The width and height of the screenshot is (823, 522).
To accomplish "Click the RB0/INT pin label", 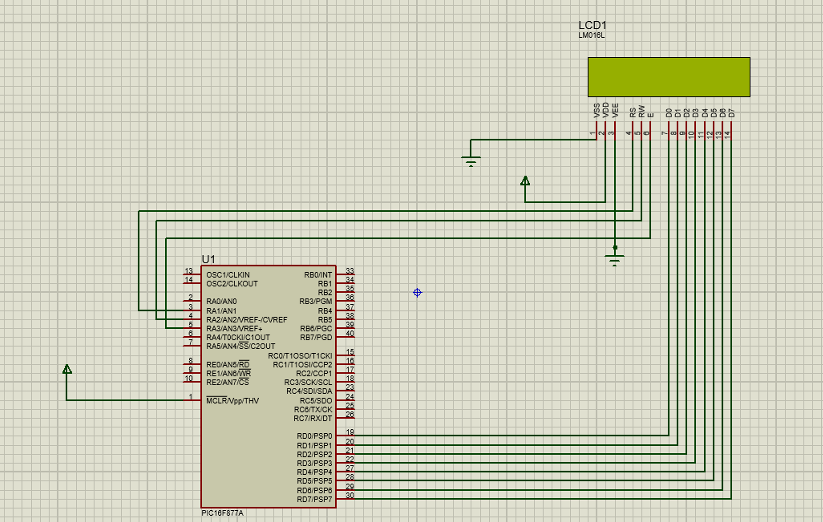I will pos(318,275).
